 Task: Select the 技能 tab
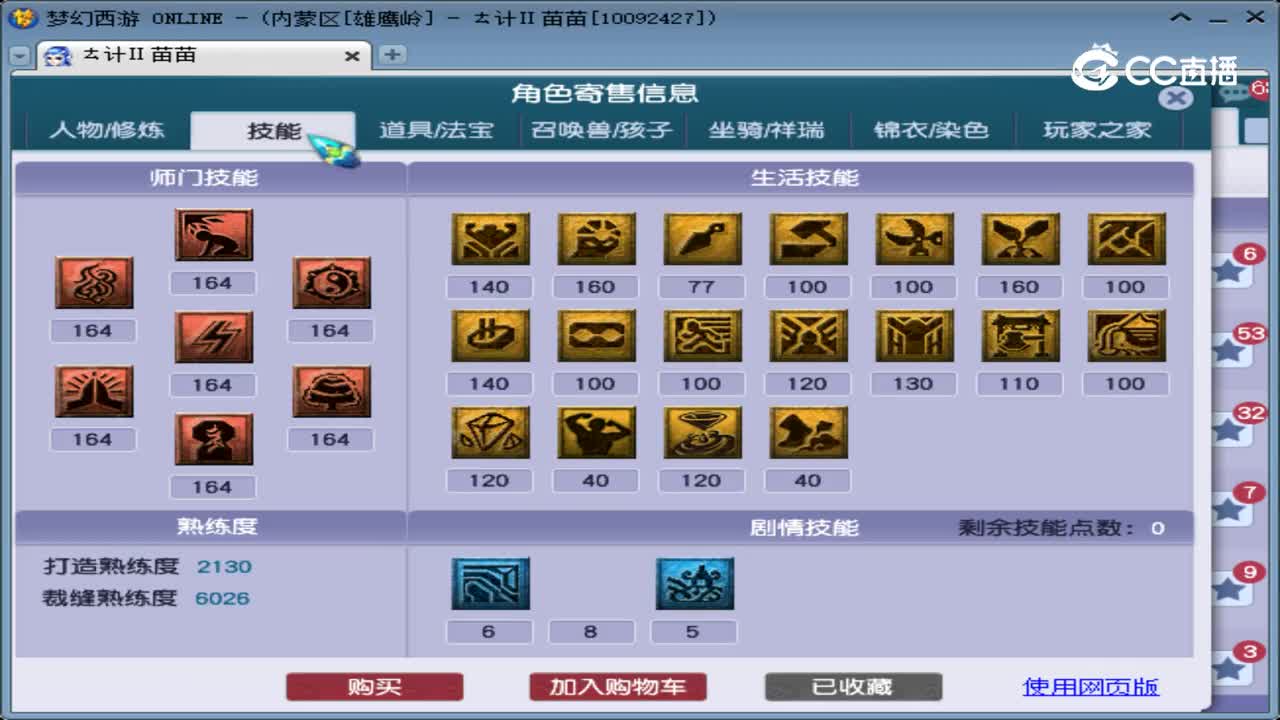point(273,130)
